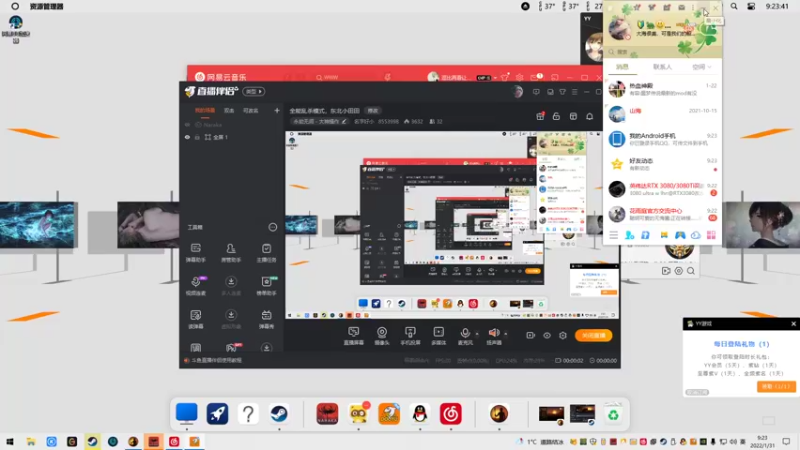Expand the microphone options arrow

[477, 334]
